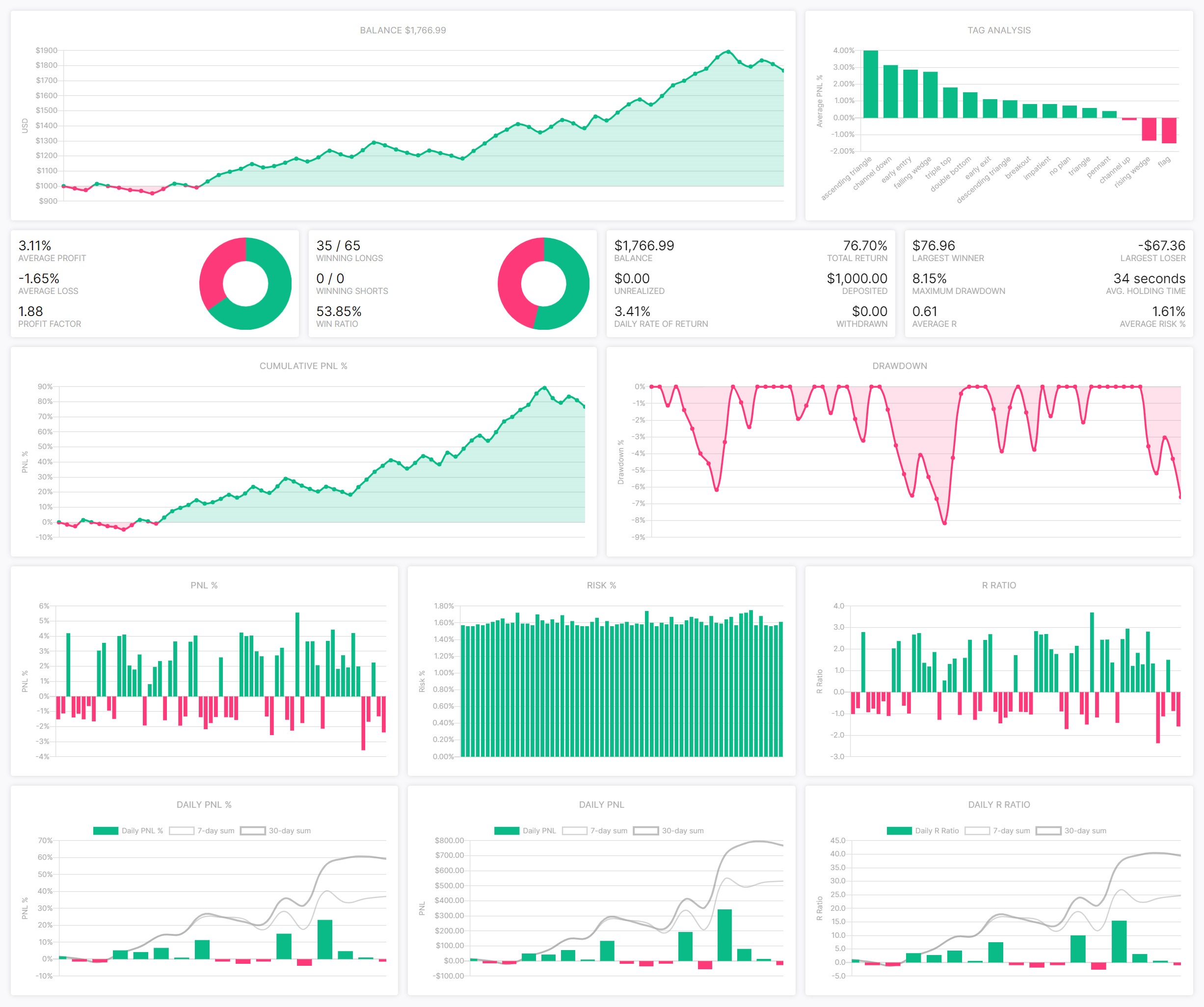Click the 3.41% daily rate of return
Screen dimensions: 1204x1007
coord(632,311)
